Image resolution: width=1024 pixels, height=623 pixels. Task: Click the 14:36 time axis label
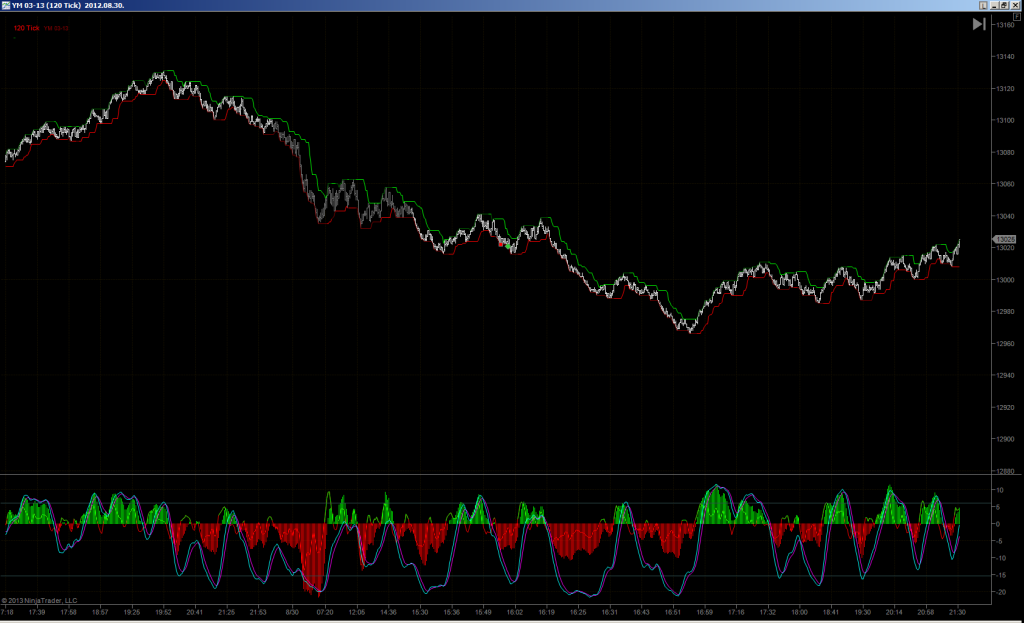(x=388, y=613)
